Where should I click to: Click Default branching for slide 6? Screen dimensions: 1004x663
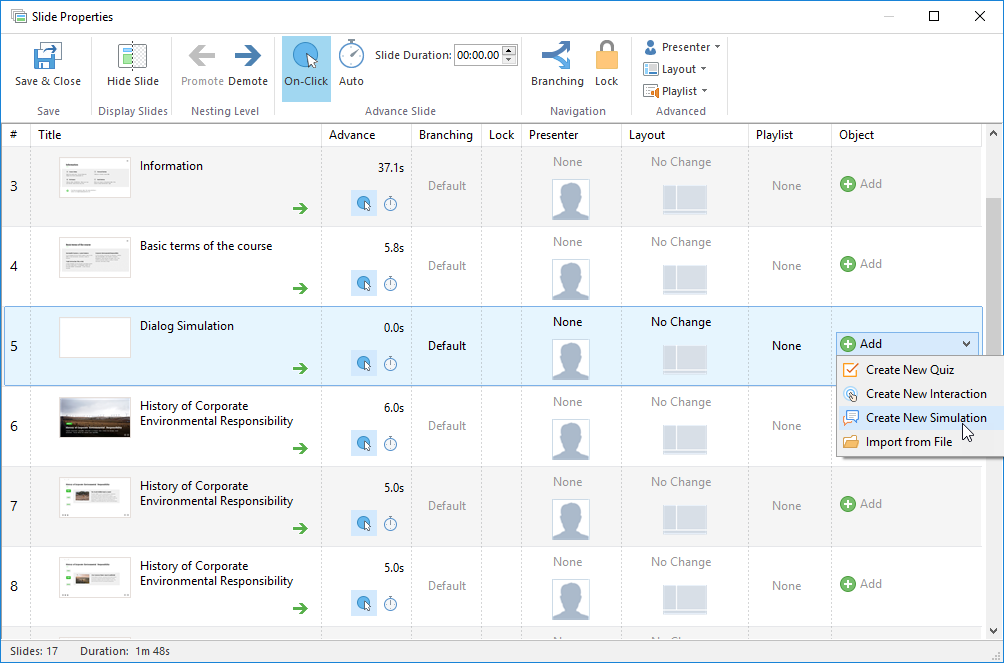click(447, 426)
